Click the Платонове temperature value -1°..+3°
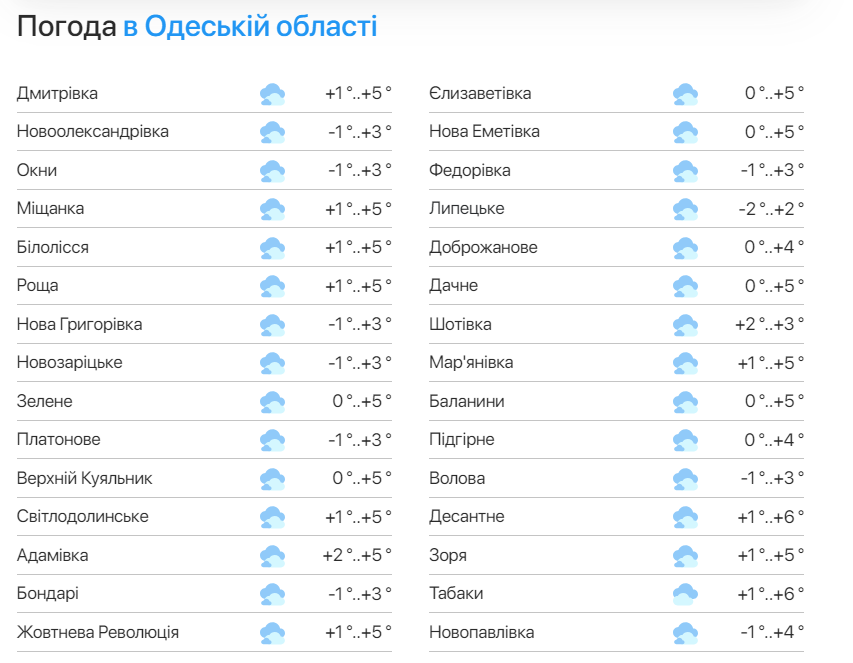853x663 pixels. click(359, 440)
